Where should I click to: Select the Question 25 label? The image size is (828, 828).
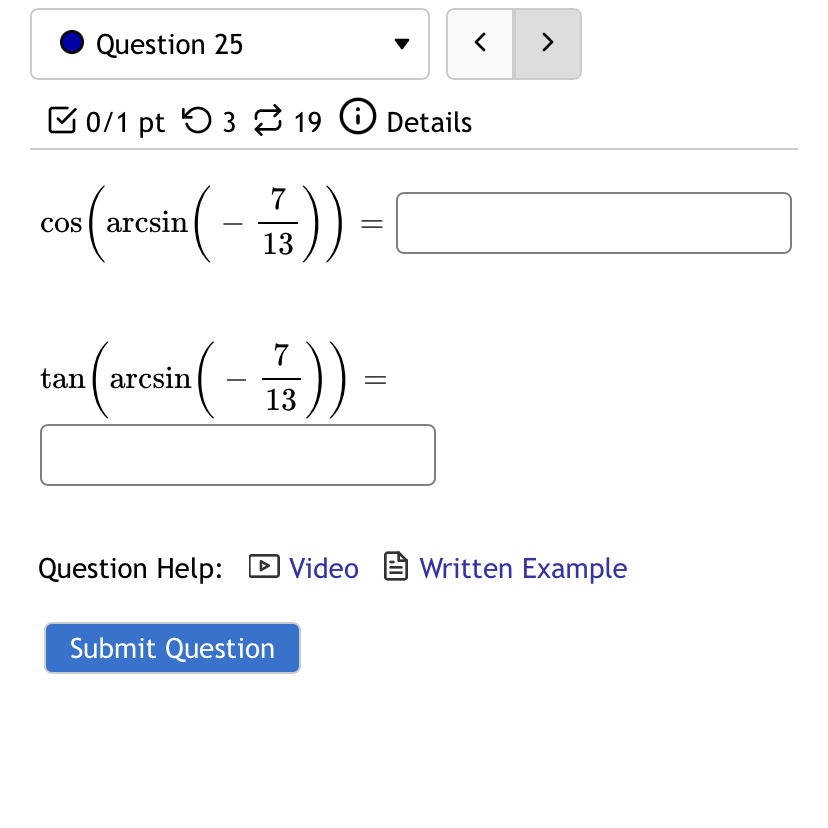(169, 43)
